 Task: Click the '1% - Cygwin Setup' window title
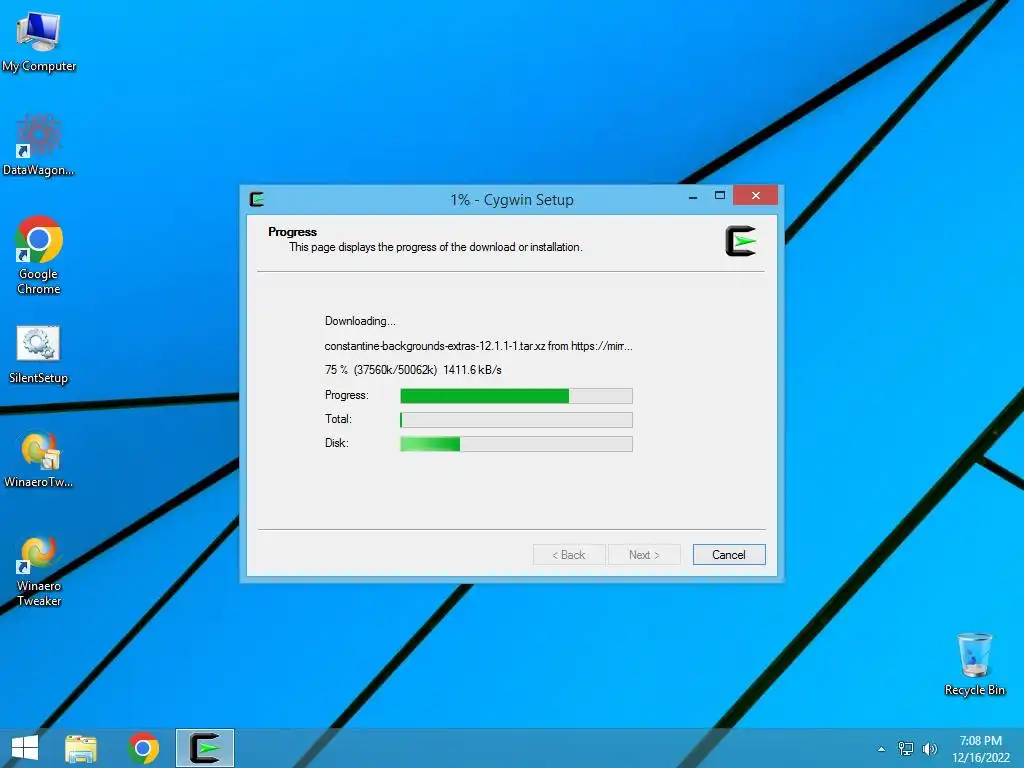pos(511,199)
